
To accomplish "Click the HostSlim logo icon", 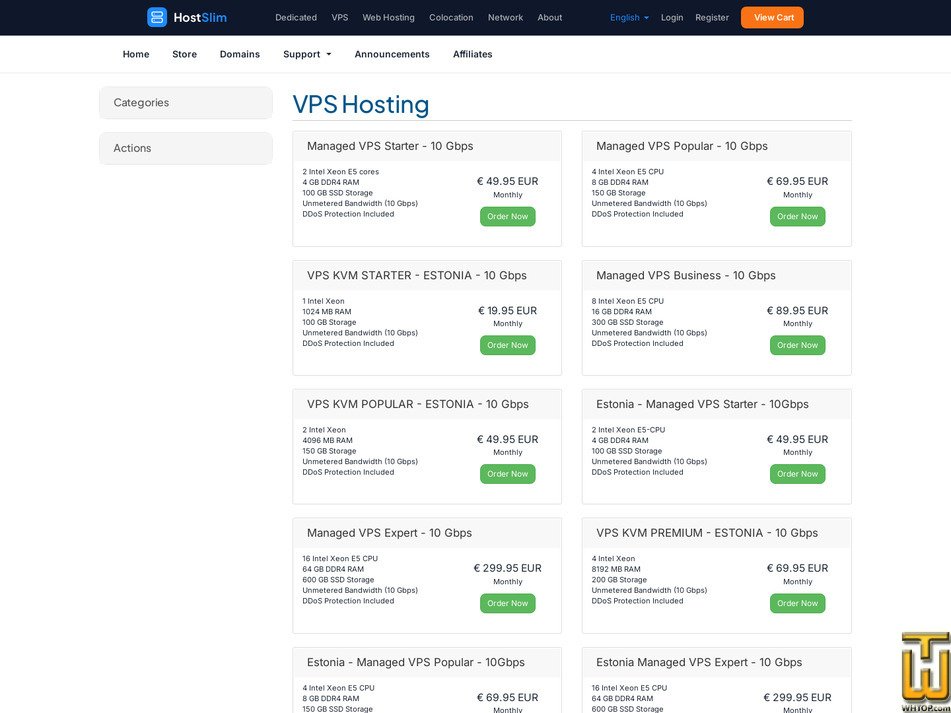I will click(x=156, y=18).
